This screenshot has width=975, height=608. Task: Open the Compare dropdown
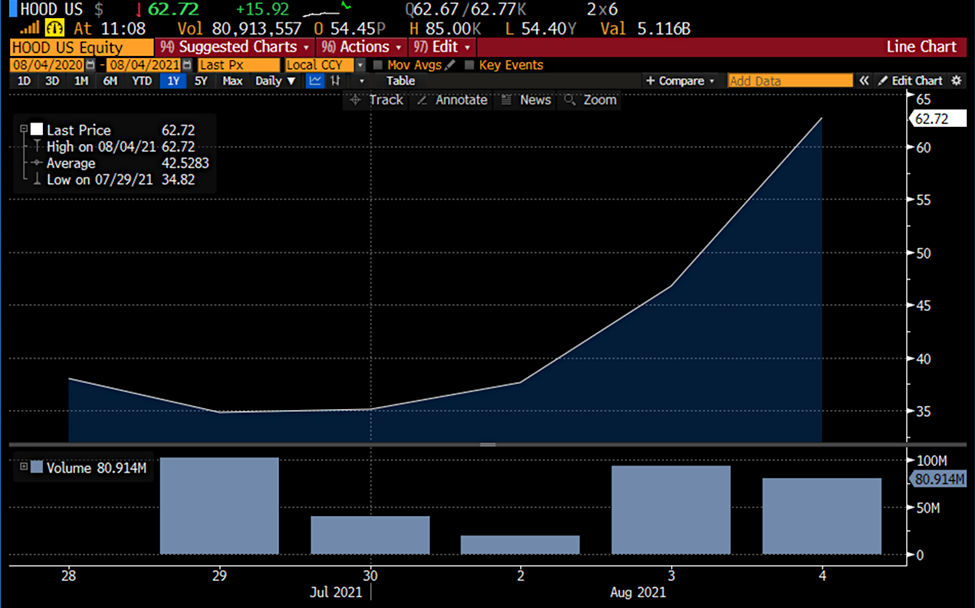tap(680, 81)
